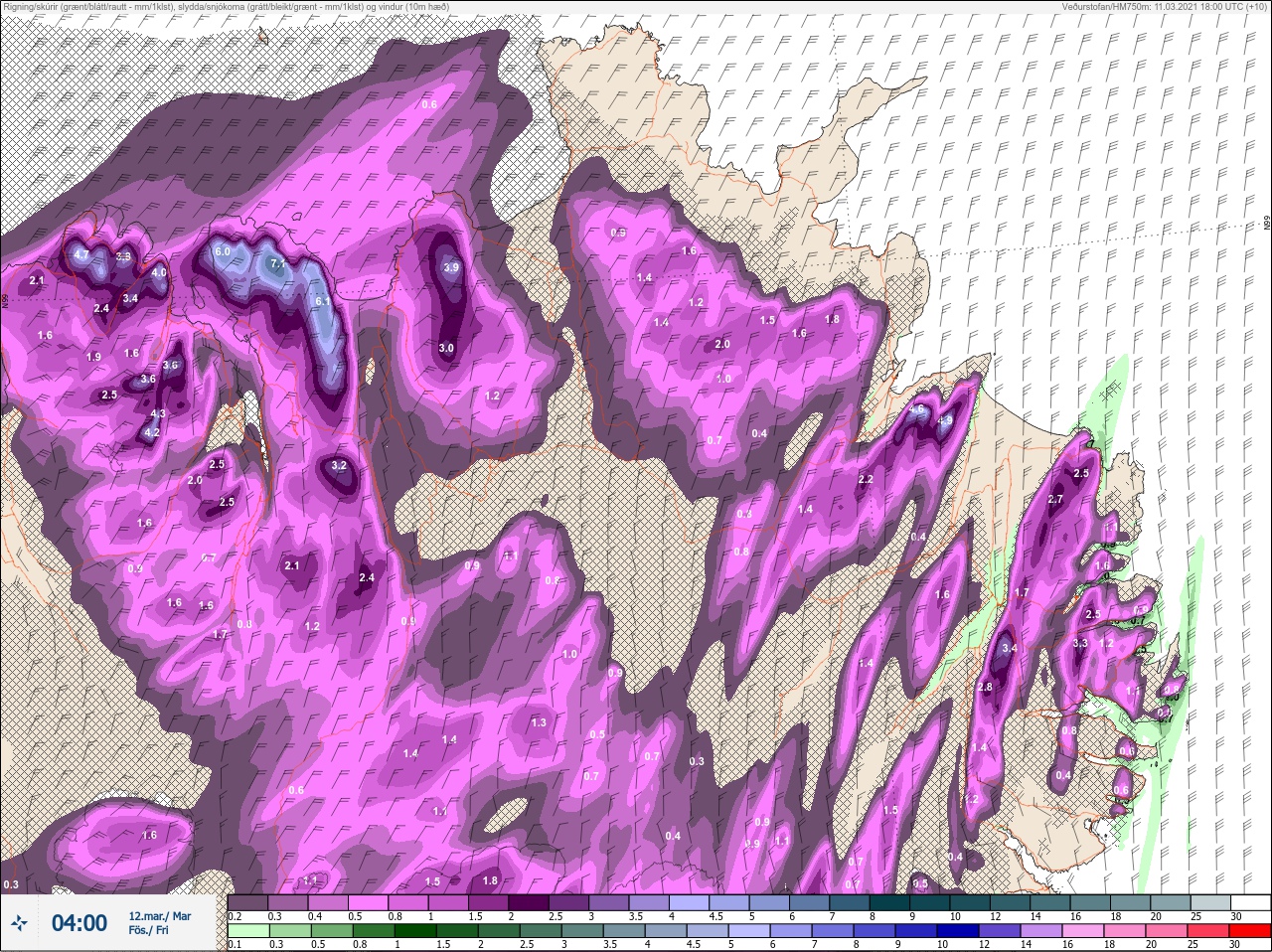Click the 4.2 precipitation value on the map

pos(151,433)
